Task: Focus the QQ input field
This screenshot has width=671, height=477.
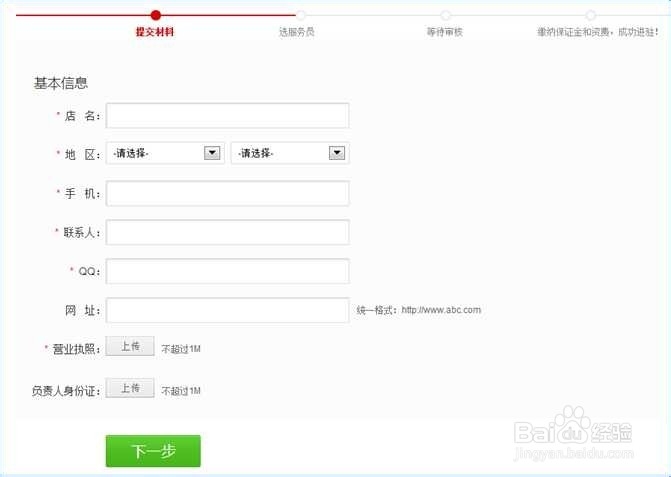Action: (x=227, y=271)
